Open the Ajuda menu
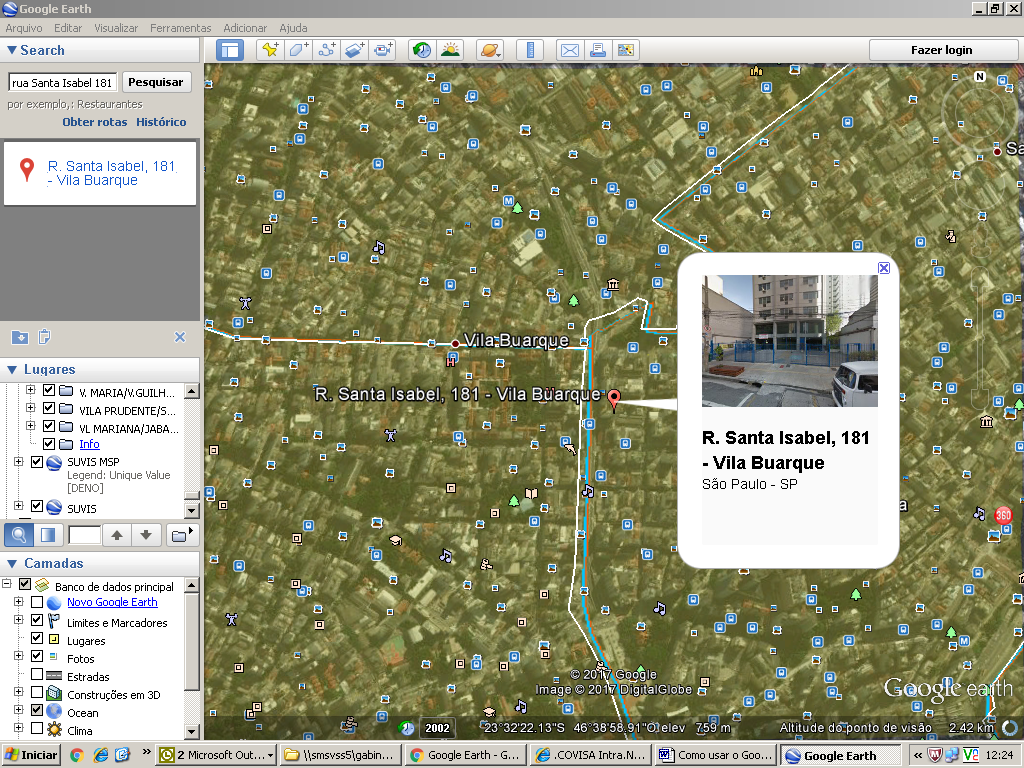 [293, 28]
